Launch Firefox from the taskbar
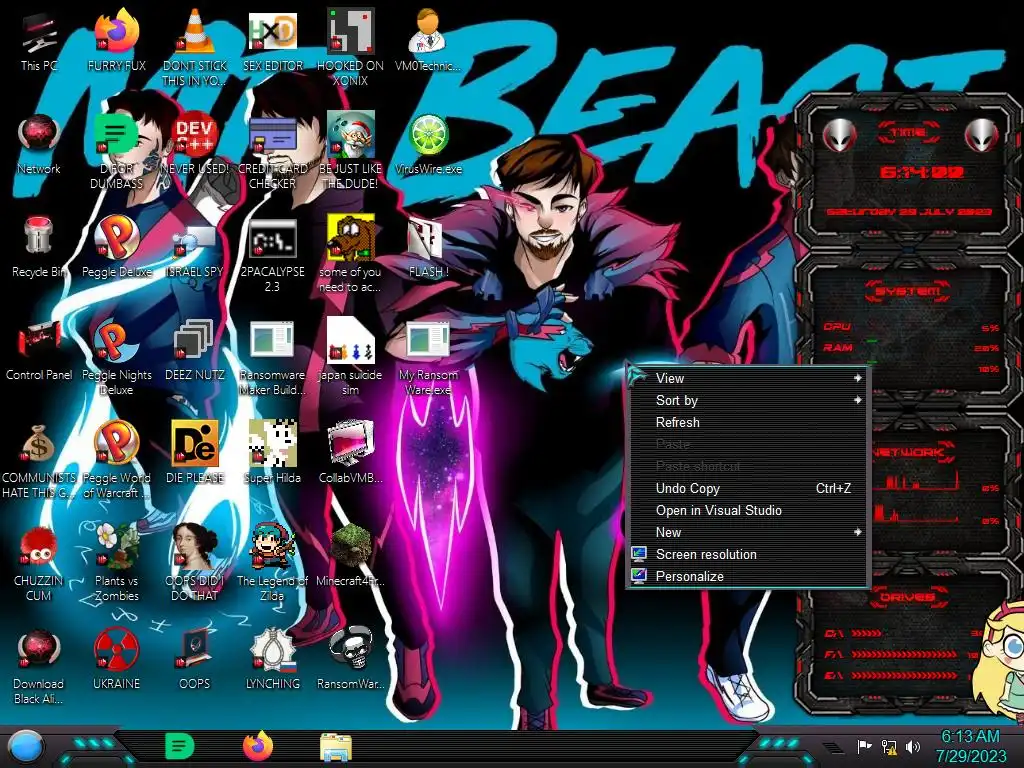Image resolution: width=1024 pixels, height=768 pixels. 258,746
